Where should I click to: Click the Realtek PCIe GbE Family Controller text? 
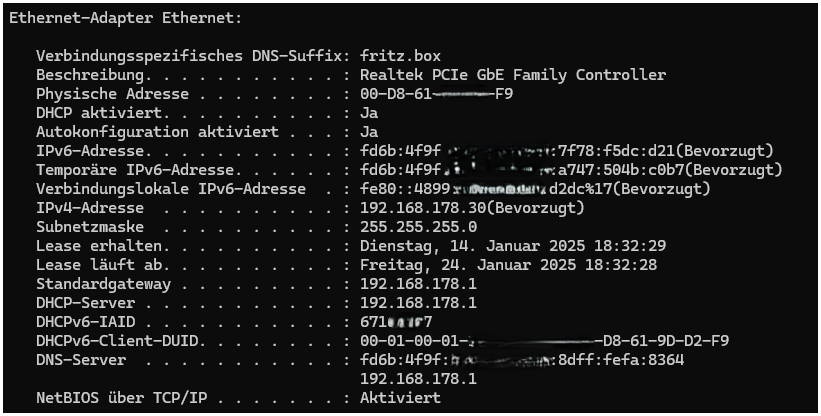coord(512,75)
